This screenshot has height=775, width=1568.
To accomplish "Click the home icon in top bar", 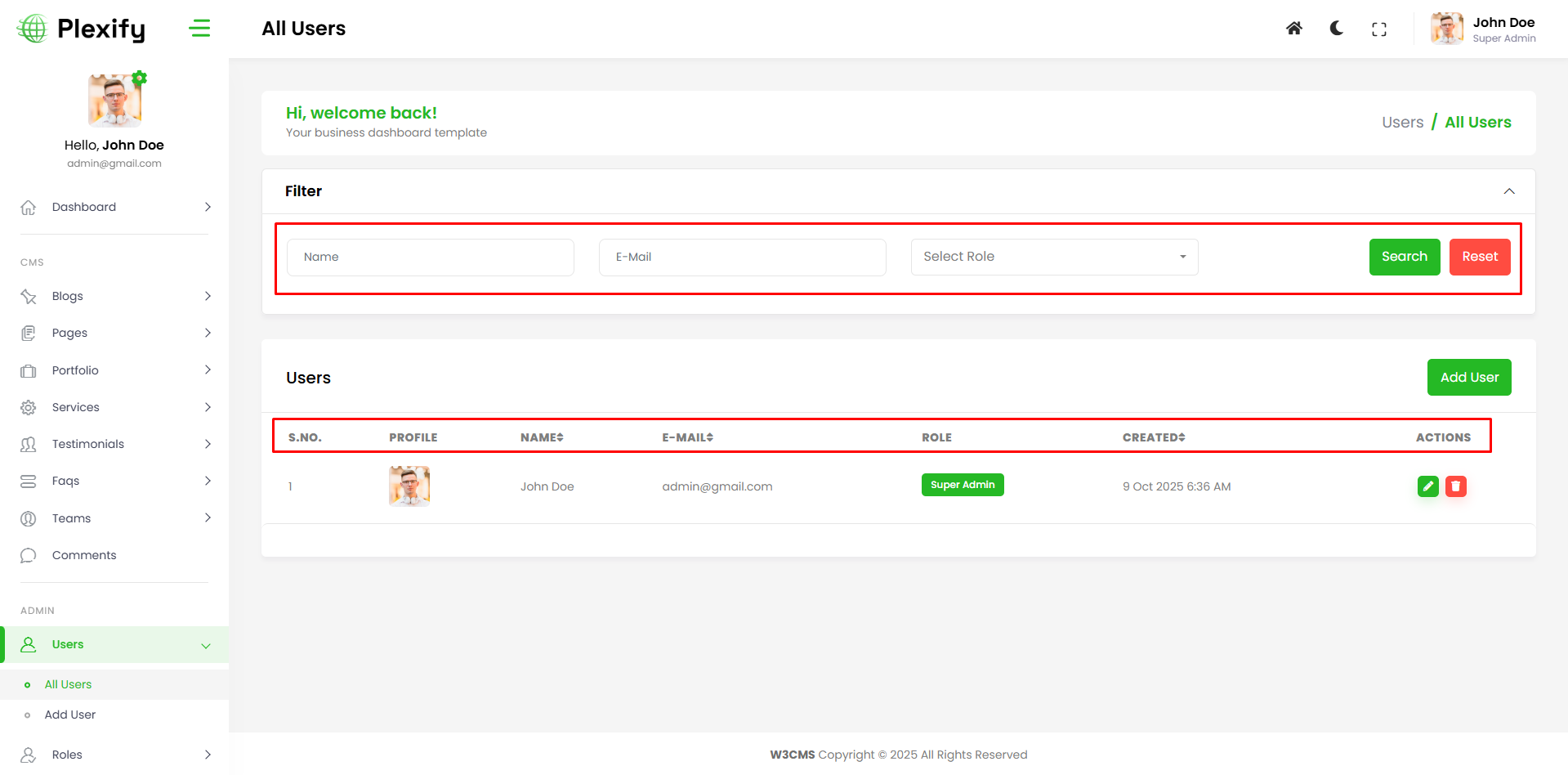I will pos(1293,29).
